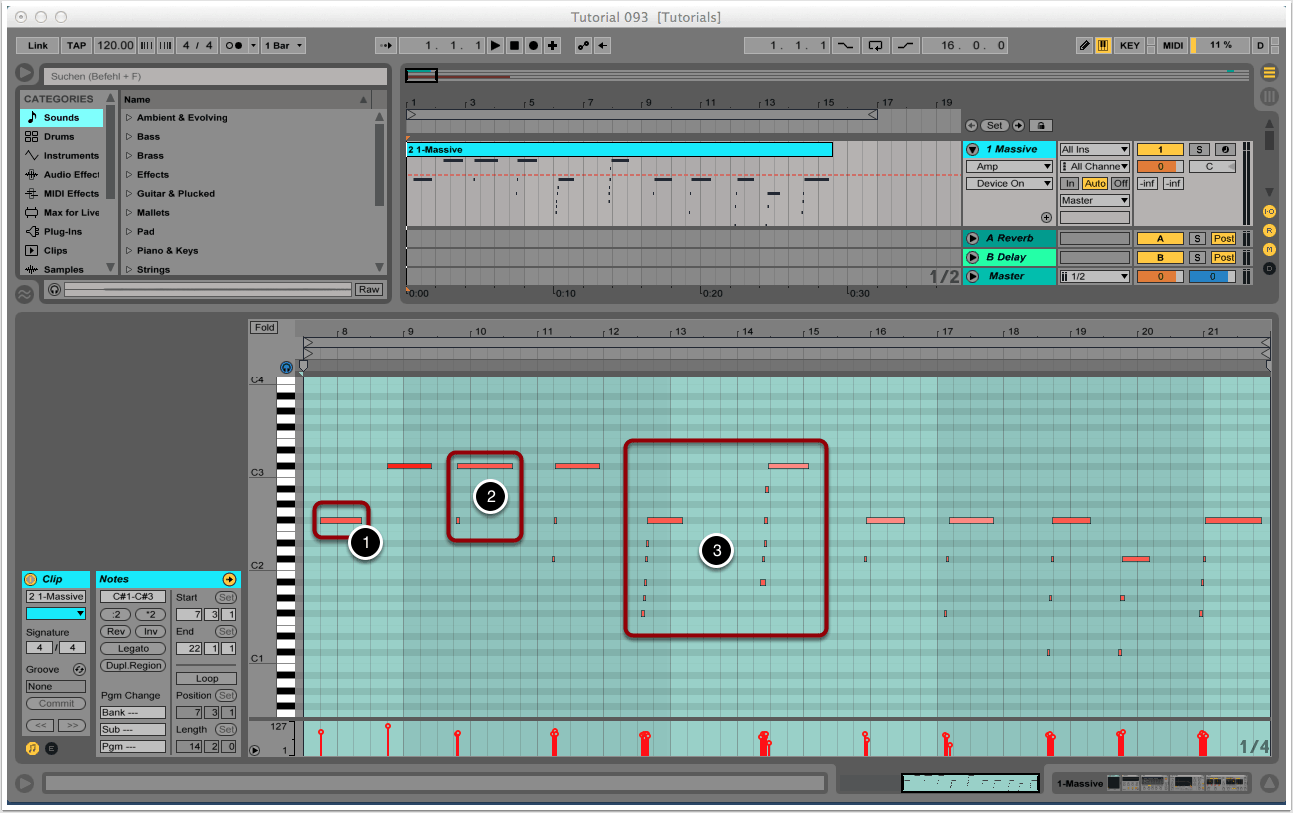Open the Device On chooser dropdown

click(1009, 184)
